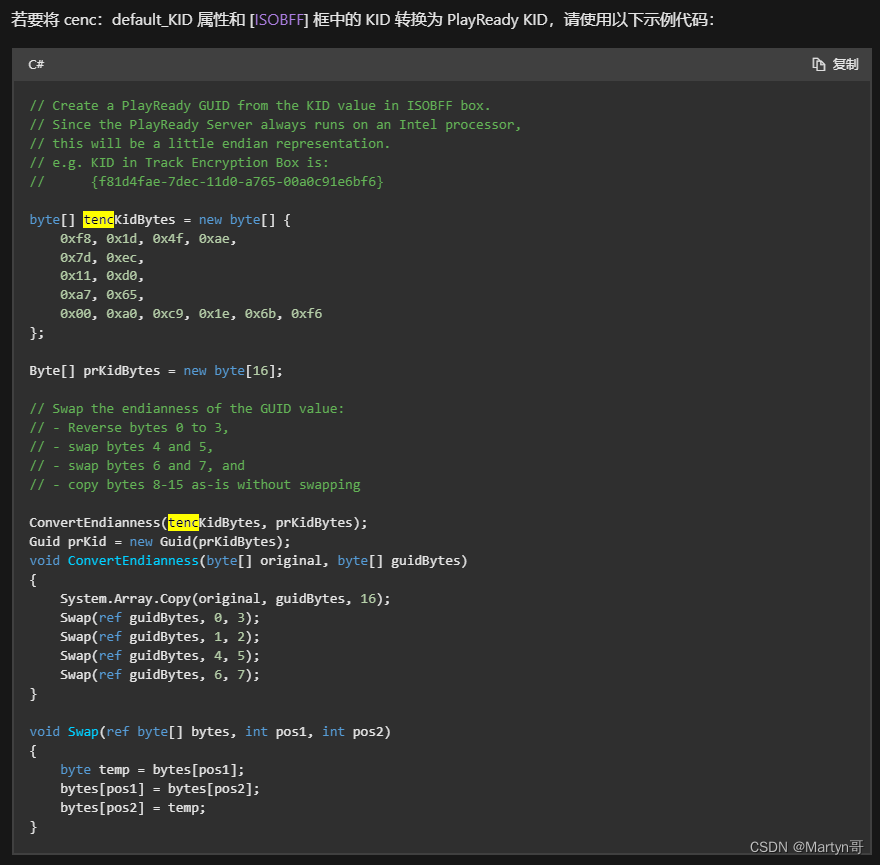
Task: Click the highlighted tenc in tencKidBytes declaration
Action: click(x=98, y=219)
